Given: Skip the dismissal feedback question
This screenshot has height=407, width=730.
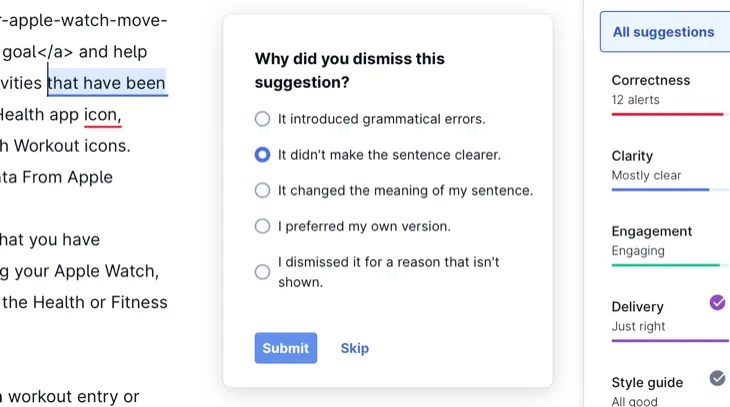Looking at the screenshot, I should click(354, 348).
